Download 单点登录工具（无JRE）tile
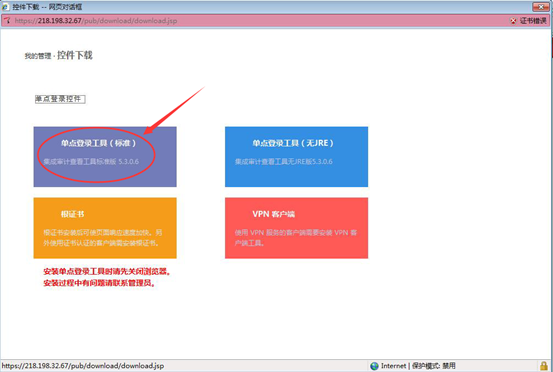The width and height of the screenshot is (553, 372). click(x=296, y=157)
